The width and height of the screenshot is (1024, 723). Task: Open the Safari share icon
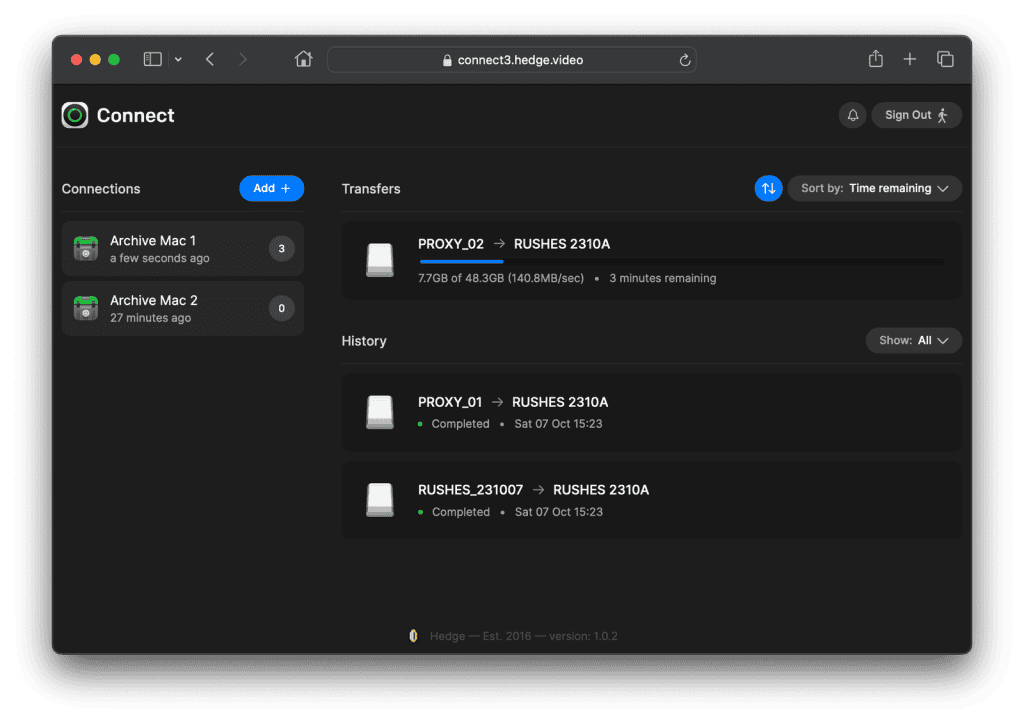pyautogui.click(x=875, y=60)
